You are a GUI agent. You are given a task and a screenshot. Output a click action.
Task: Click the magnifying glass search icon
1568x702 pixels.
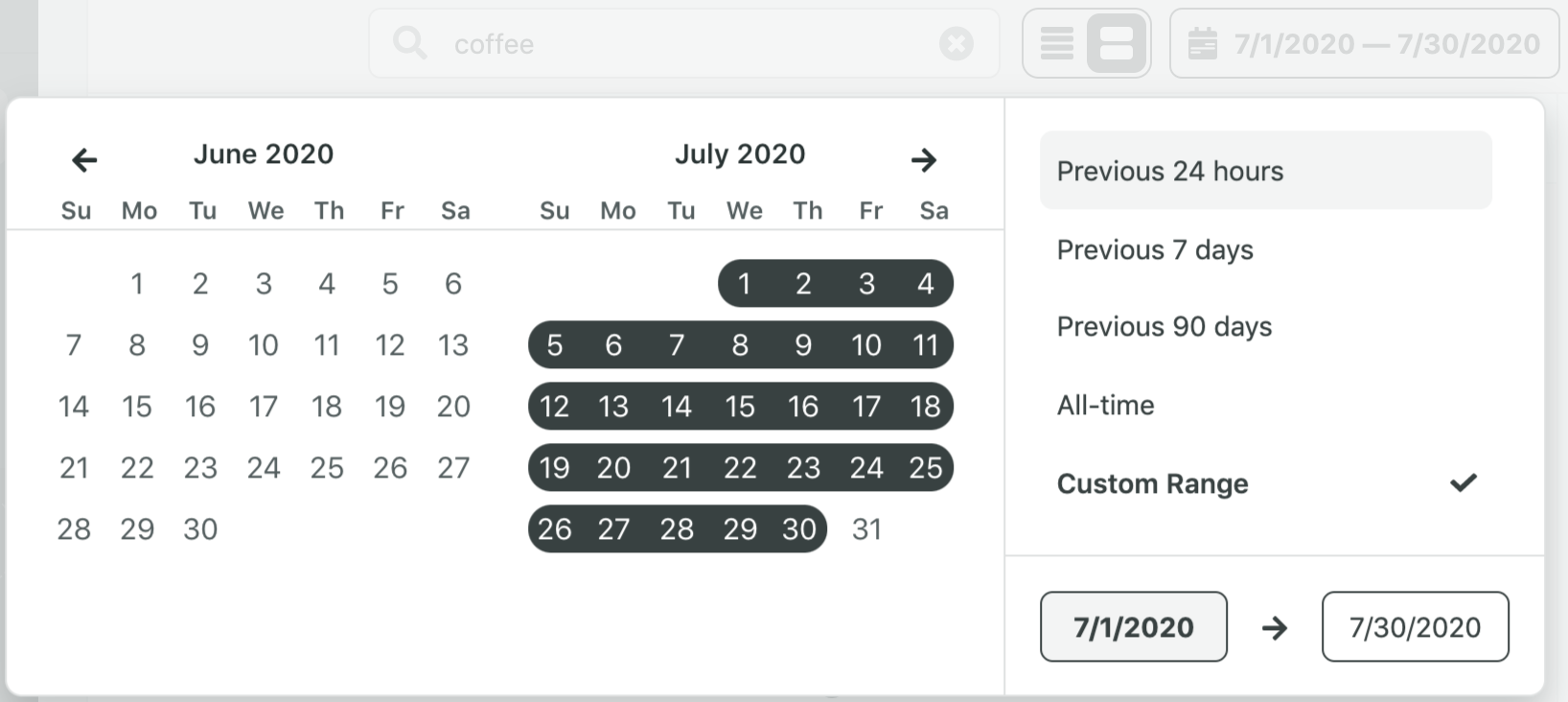[409, 43]
